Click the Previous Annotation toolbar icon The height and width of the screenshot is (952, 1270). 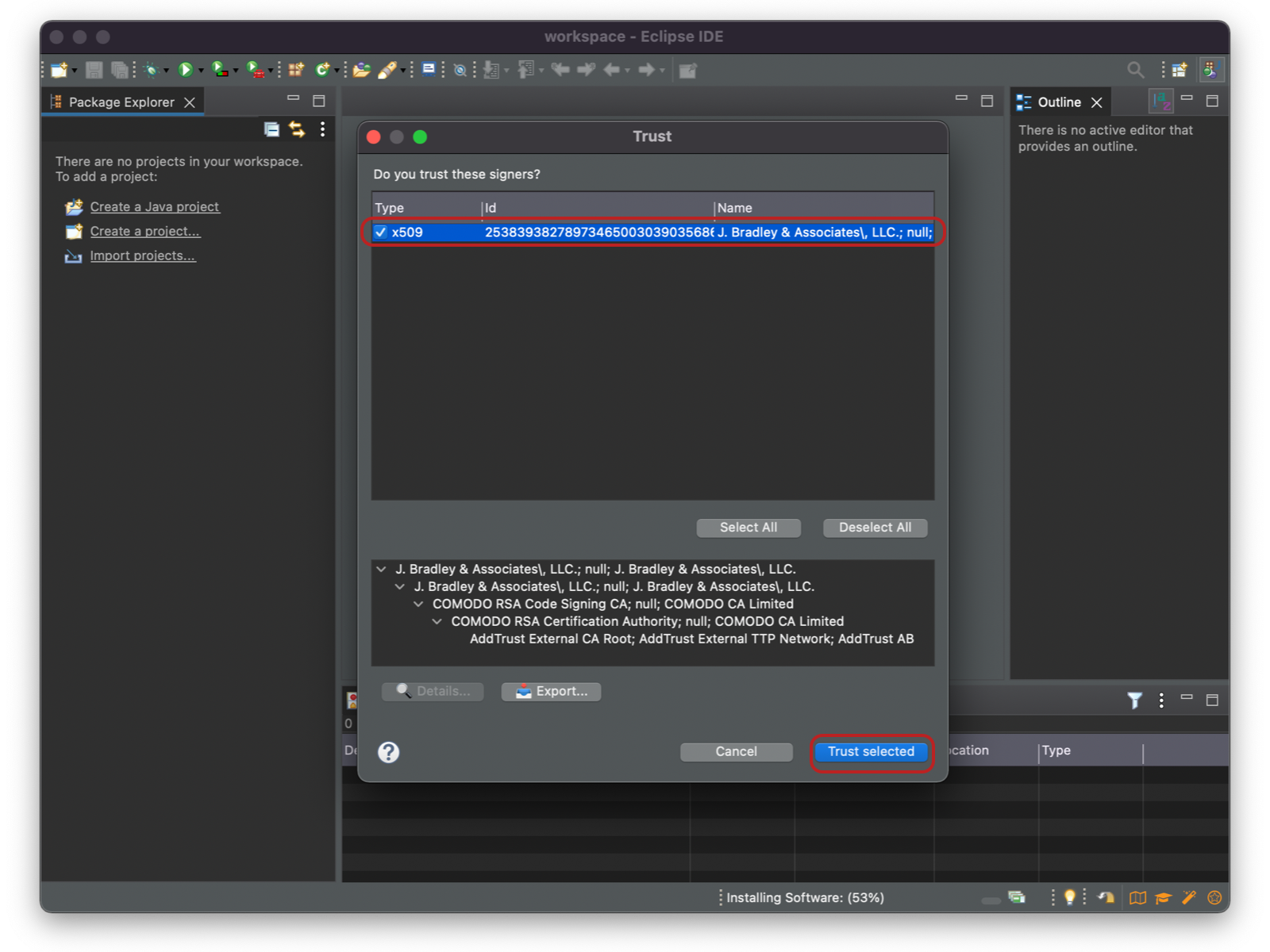(x=525, y=70)
